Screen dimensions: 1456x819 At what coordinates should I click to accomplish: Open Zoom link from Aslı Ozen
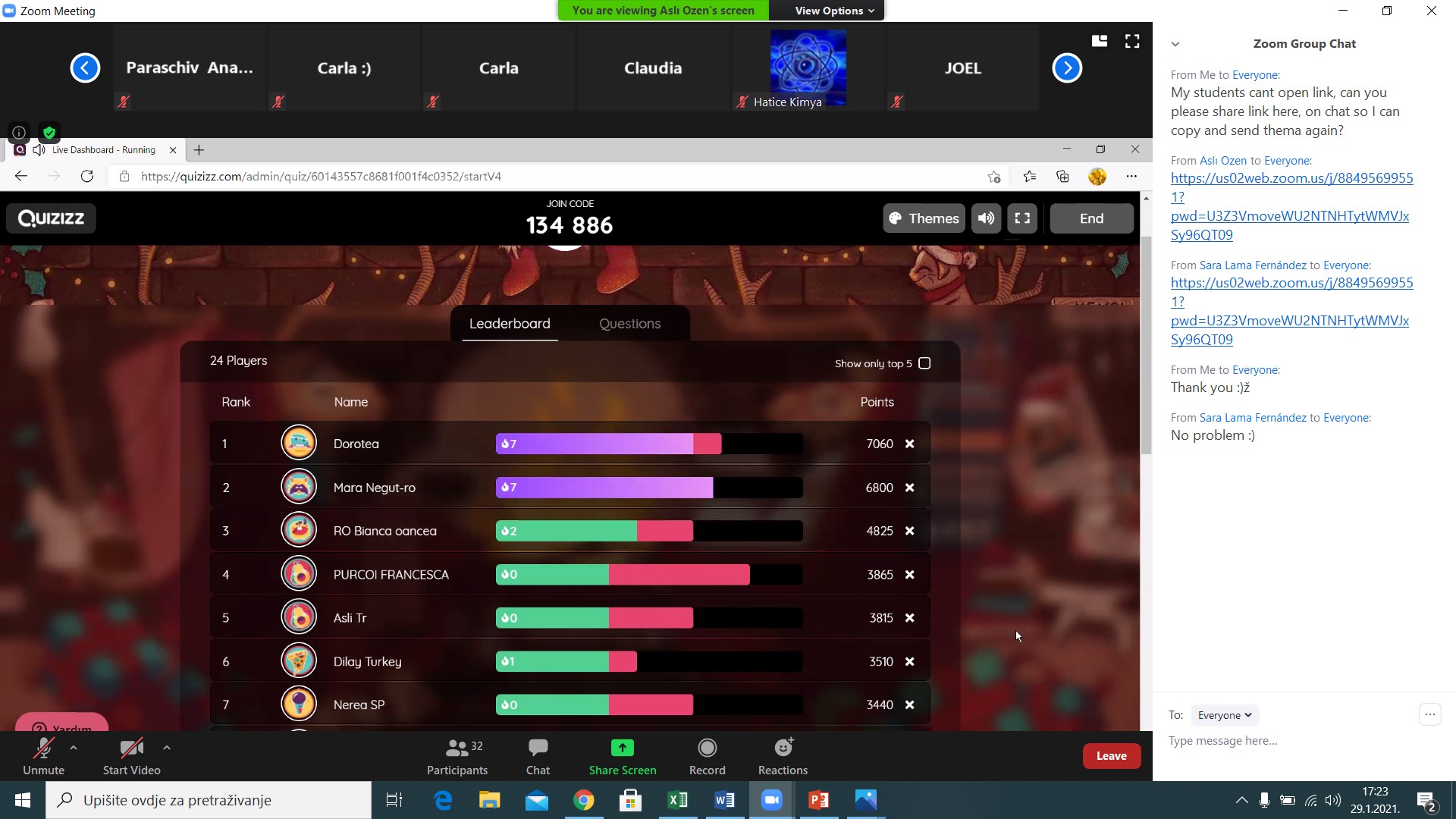pyautogui.click(x=1291, y=206)
